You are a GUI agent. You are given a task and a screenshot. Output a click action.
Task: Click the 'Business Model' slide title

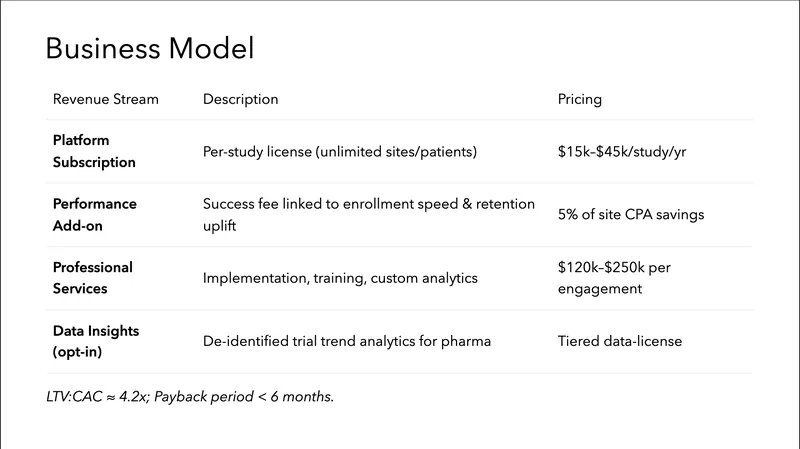(150, 48)
